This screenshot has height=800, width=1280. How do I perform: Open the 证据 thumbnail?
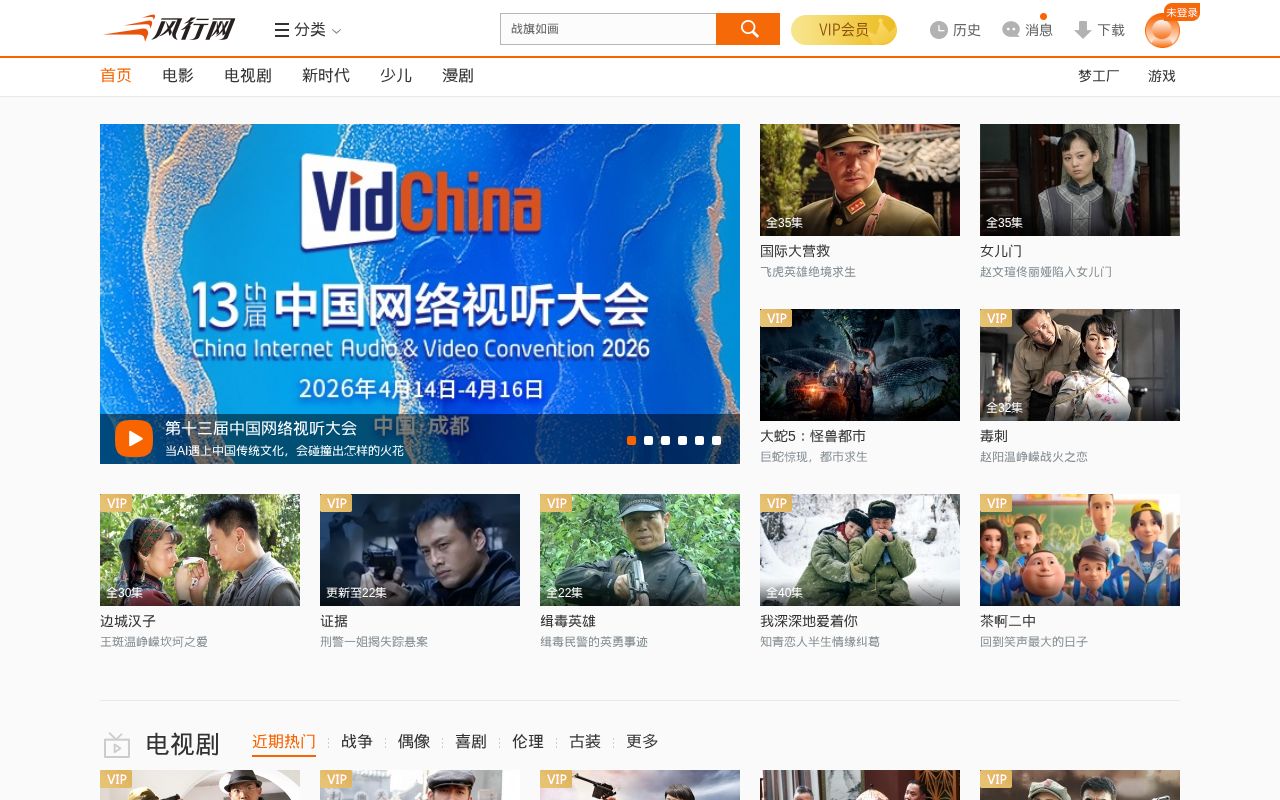point(420,550)
